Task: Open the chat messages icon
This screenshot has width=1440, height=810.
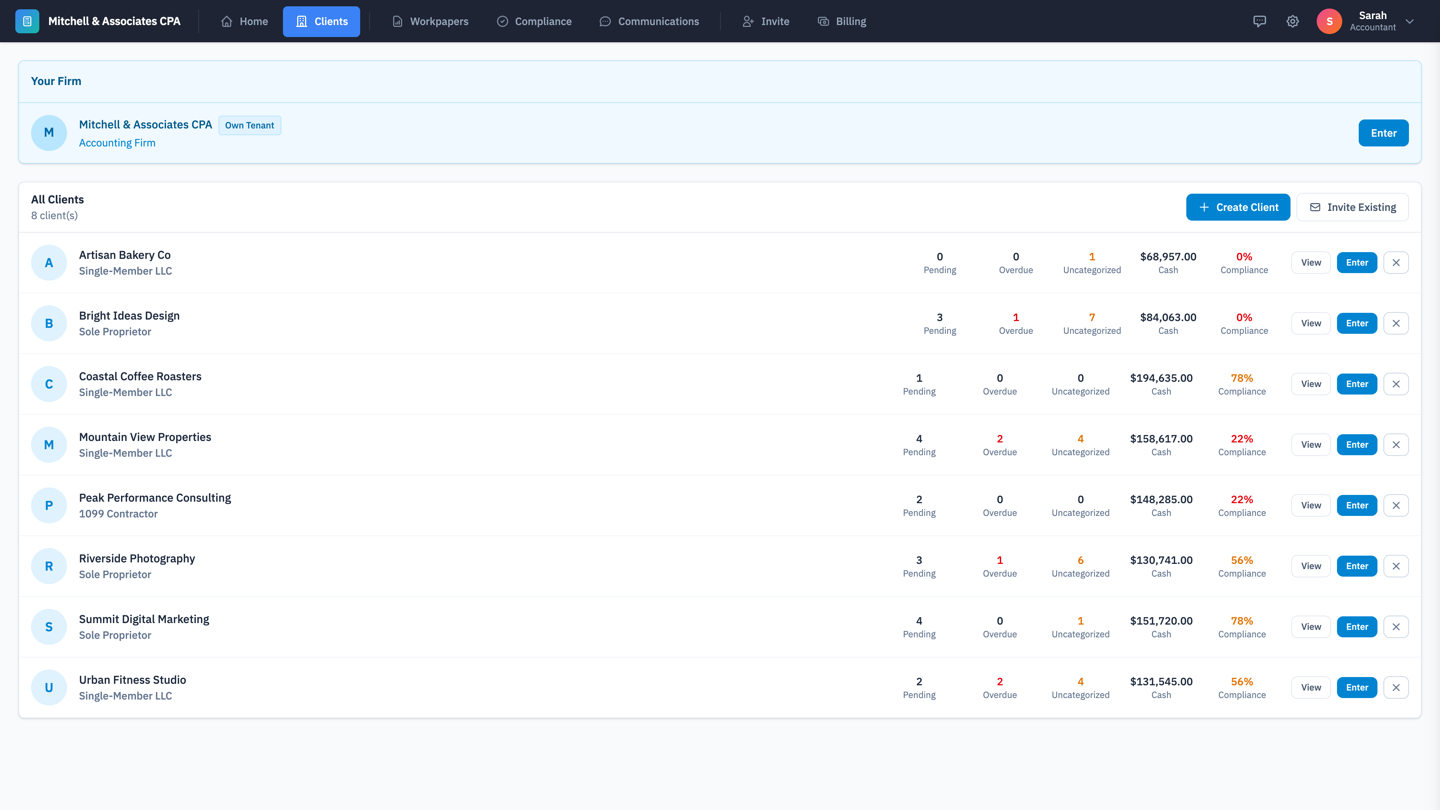Action: pos(1259,20)
